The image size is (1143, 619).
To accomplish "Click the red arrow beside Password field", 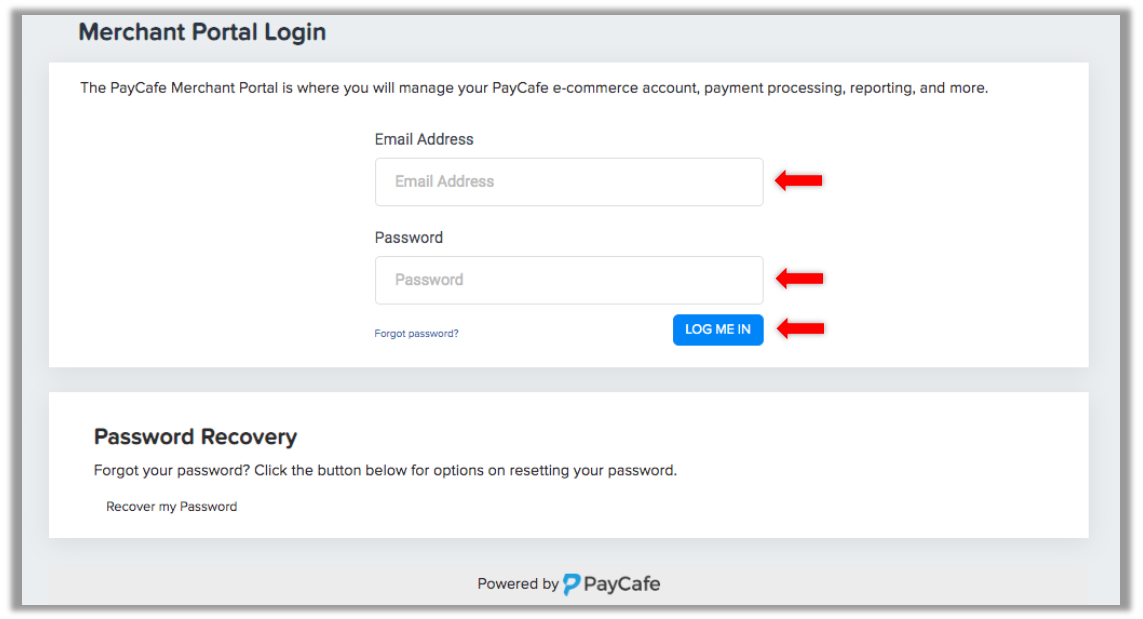I will [800, 279].
